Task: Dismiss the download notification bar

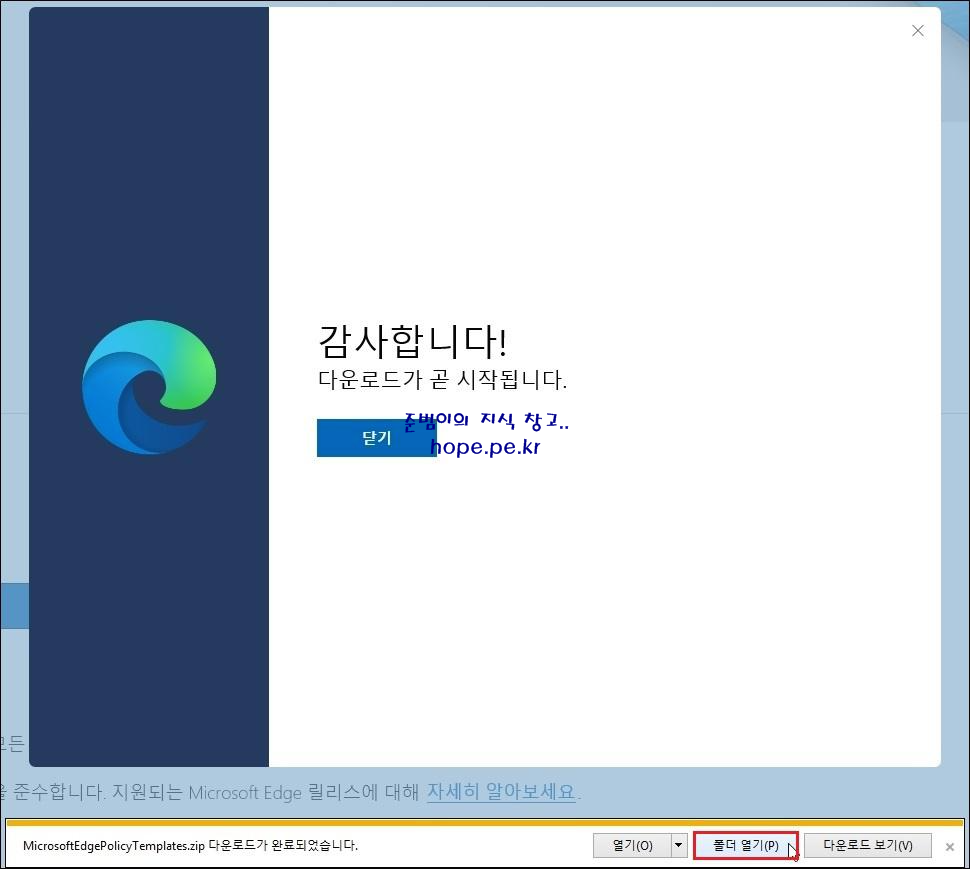Action: 950,847
